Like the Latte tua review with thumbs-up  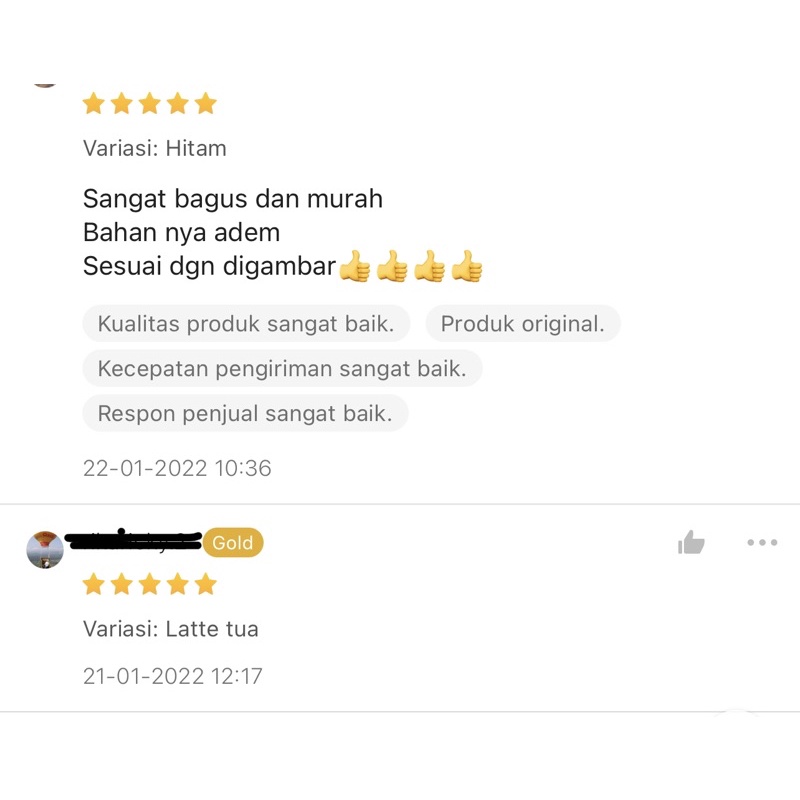coord(691,542)
